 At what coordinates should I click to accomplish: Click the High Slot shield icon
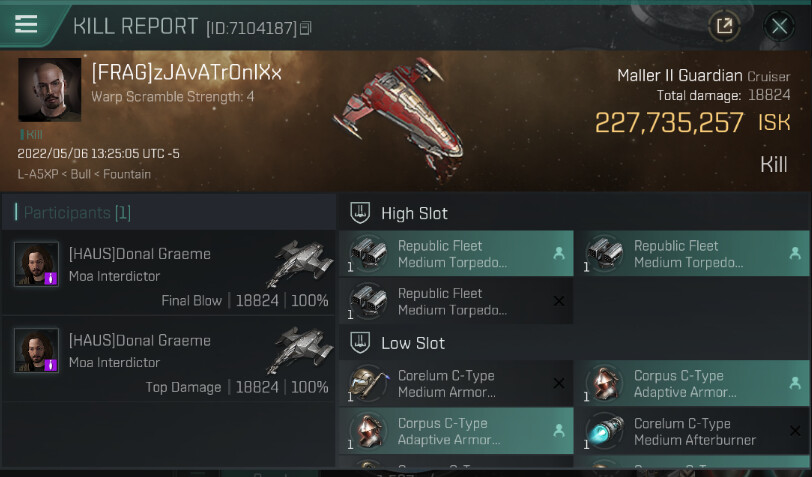360,213
